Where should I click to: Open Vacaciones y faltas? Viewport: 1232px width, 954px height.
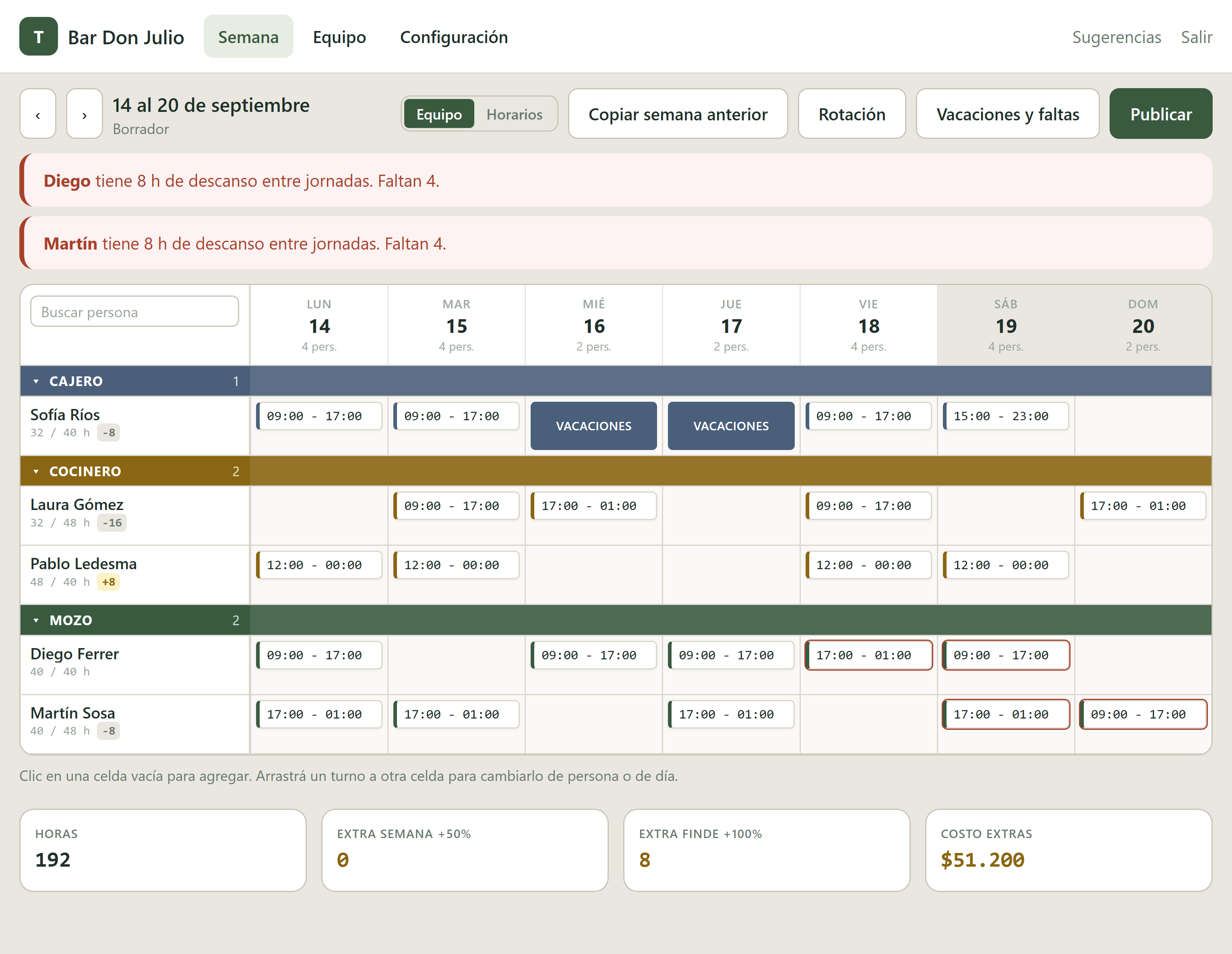pos(1007,114)
